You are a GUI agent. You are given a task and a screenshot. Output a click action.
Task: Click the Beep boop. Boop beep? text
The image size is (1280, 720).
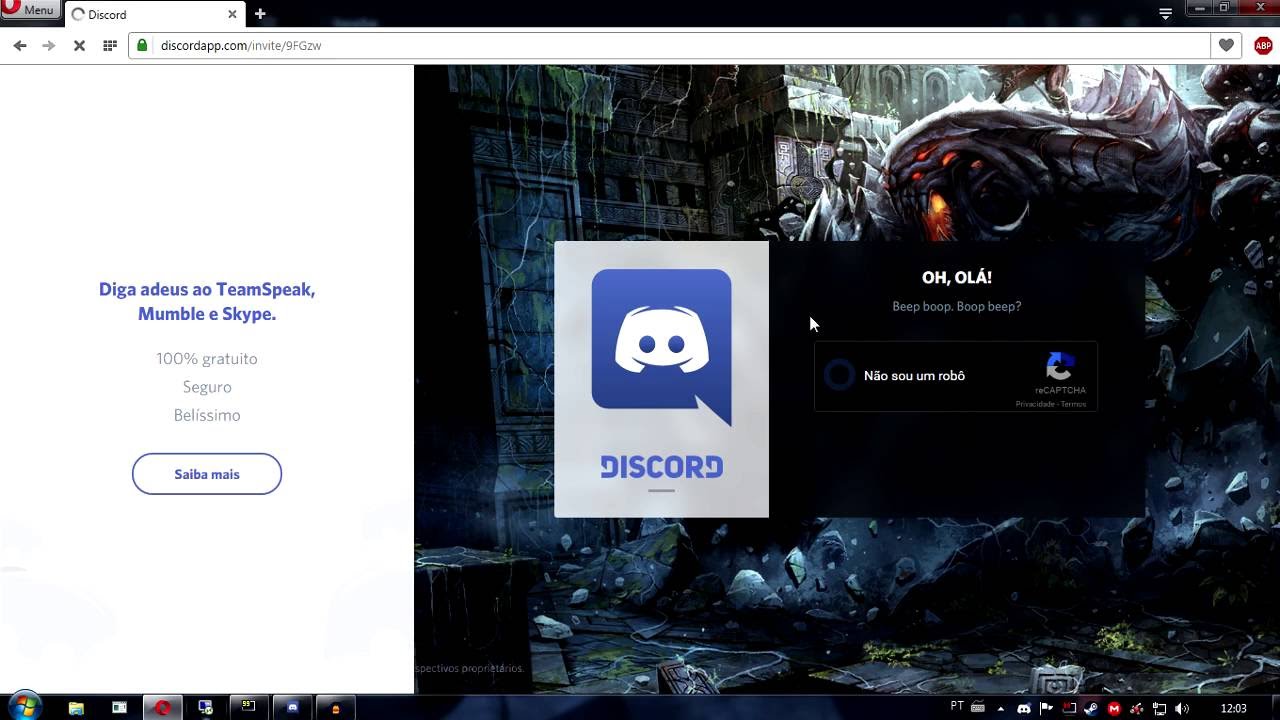957,307
